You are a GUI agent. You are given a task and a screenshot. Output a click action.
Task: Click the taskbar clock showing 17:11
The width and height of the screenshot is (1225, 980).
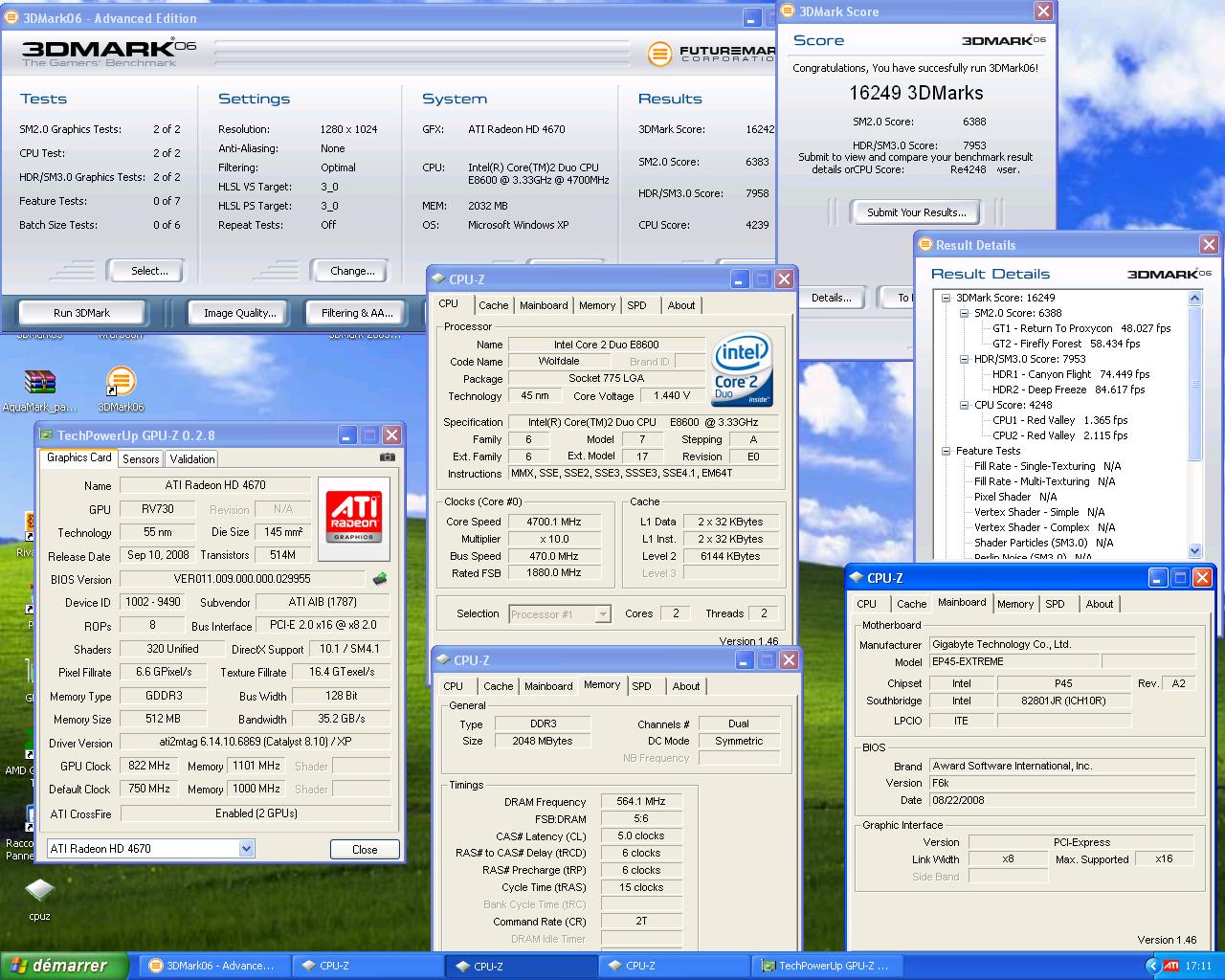(x=1198, y=966)
